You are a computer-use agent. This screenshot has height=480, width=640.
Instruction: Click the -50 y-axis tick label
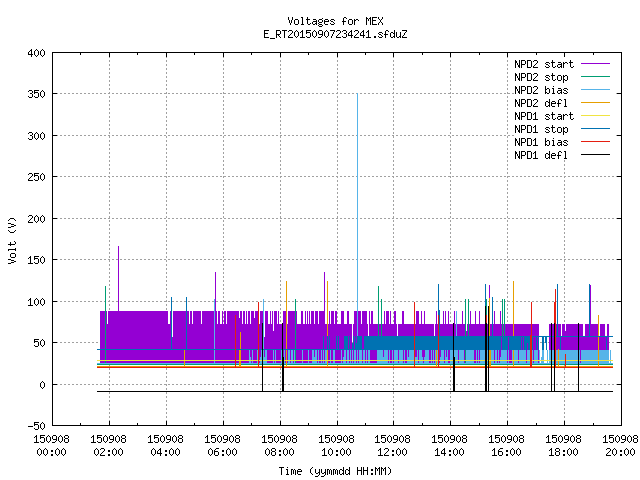point(36,426)
